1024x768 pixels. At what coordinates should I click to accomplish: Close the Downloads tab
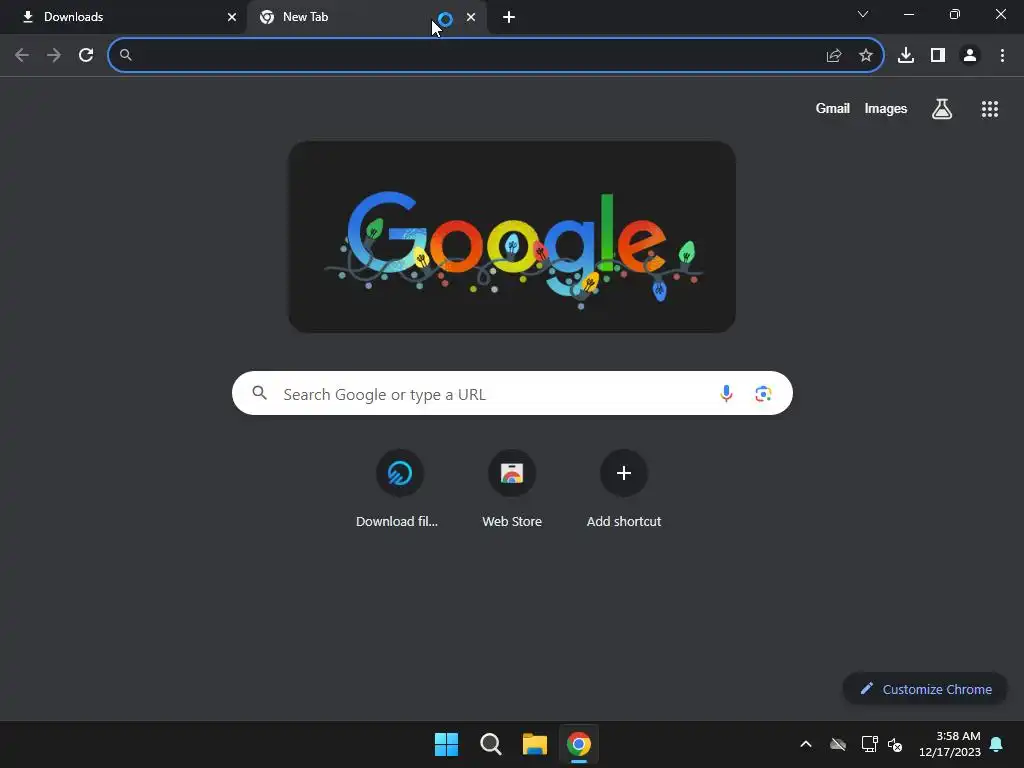[x=232, y=17]
